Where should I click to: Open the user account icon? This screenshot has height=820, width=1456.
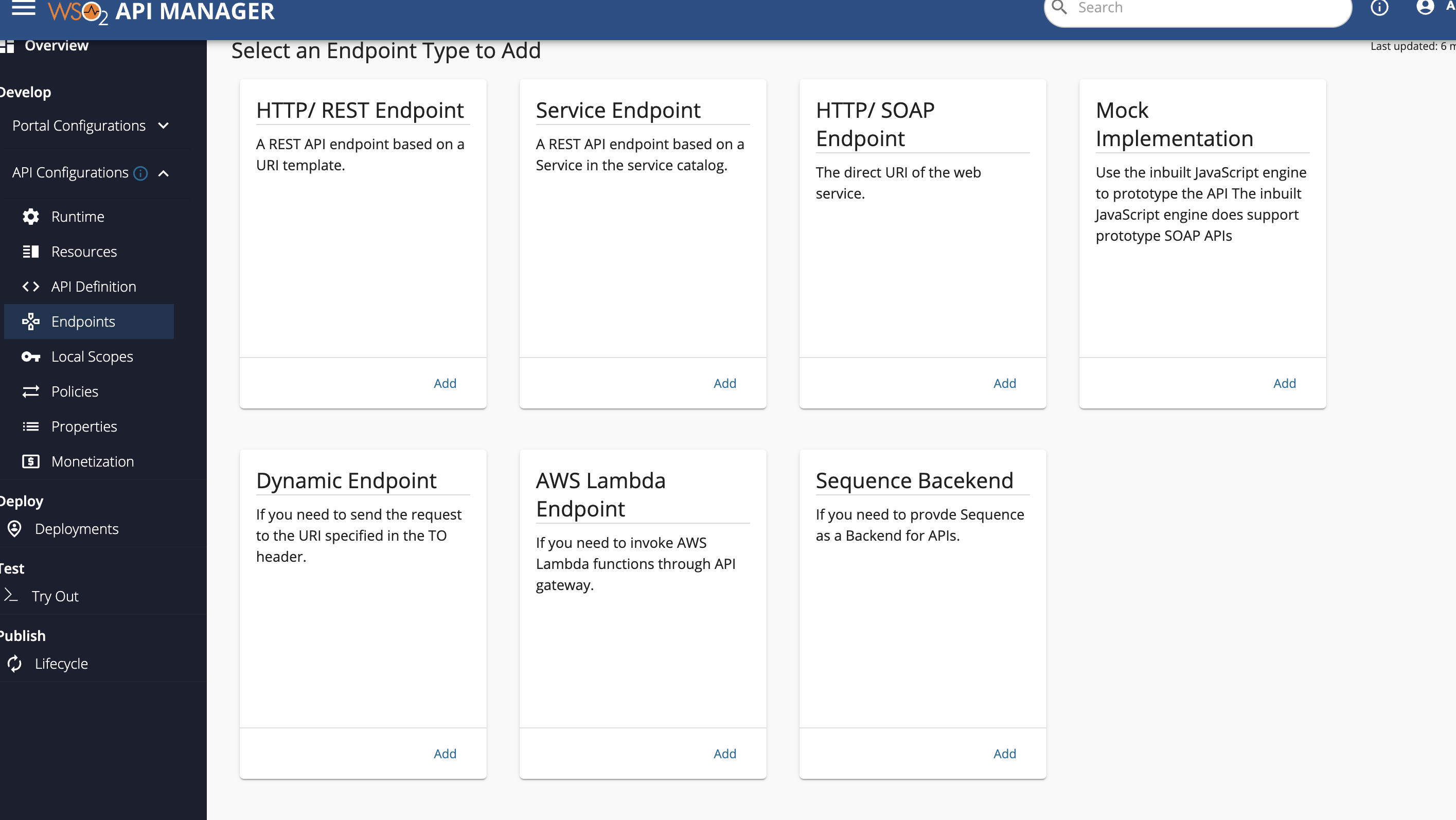click(1424, 8)
